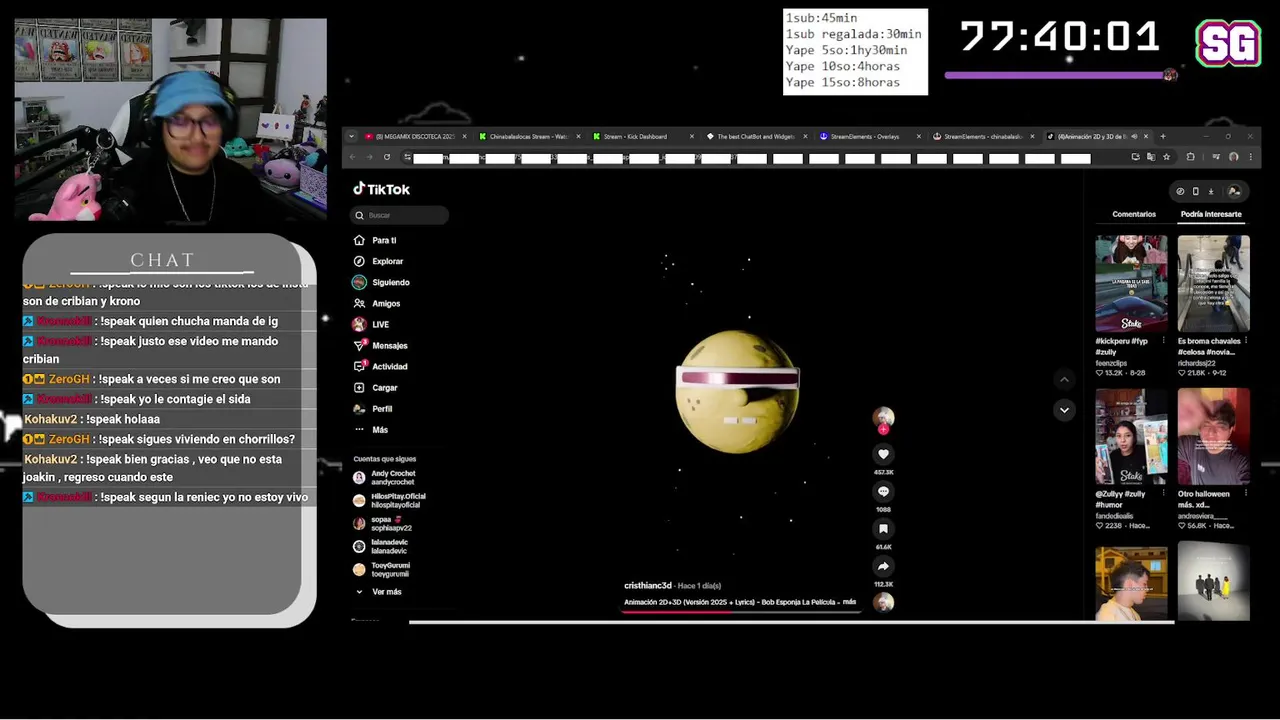Open the Cargar upload page
The image size is (1280, 720).
pos(375,387)
